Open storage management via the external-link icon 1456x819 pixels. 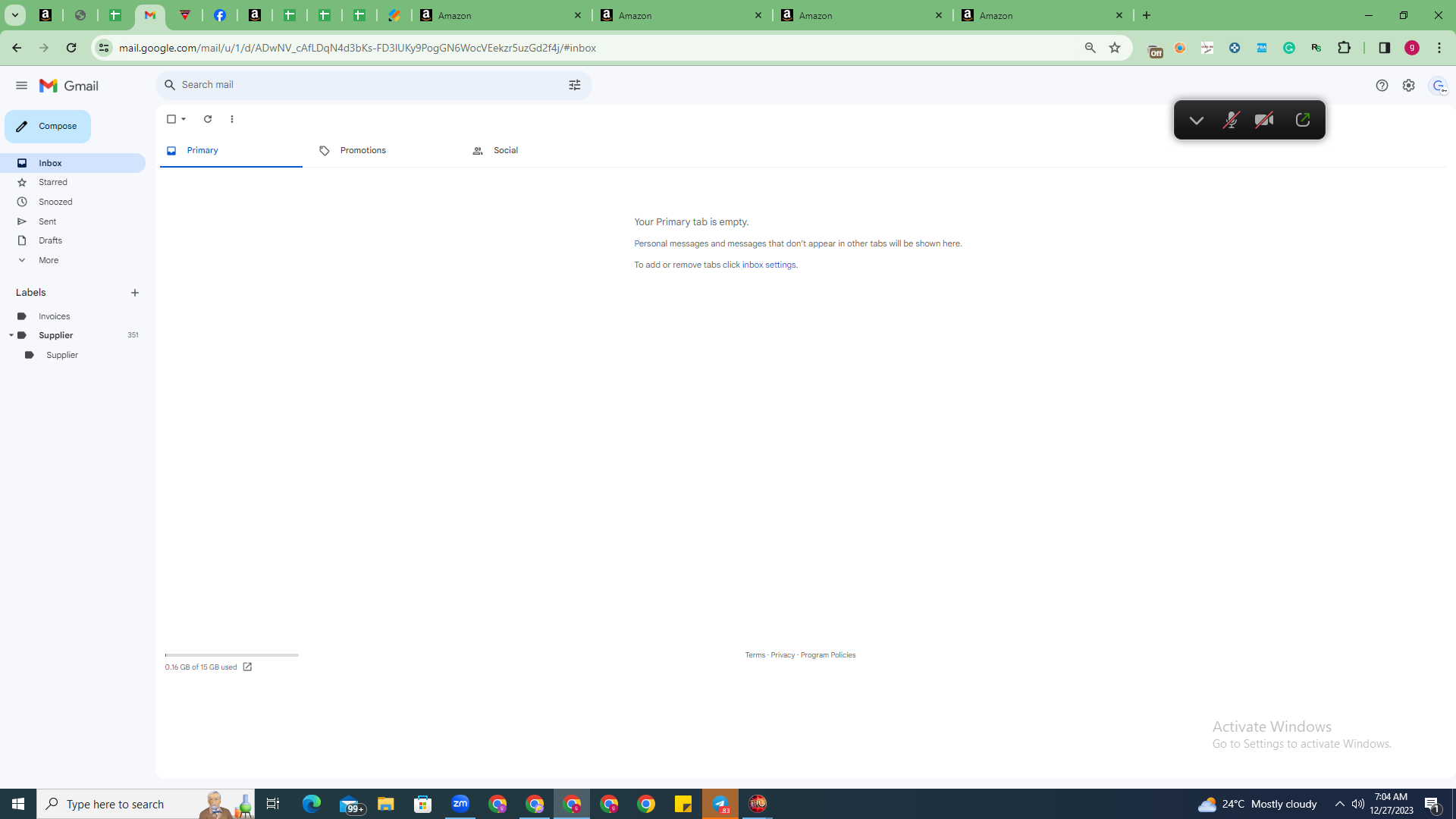point(247,667)
